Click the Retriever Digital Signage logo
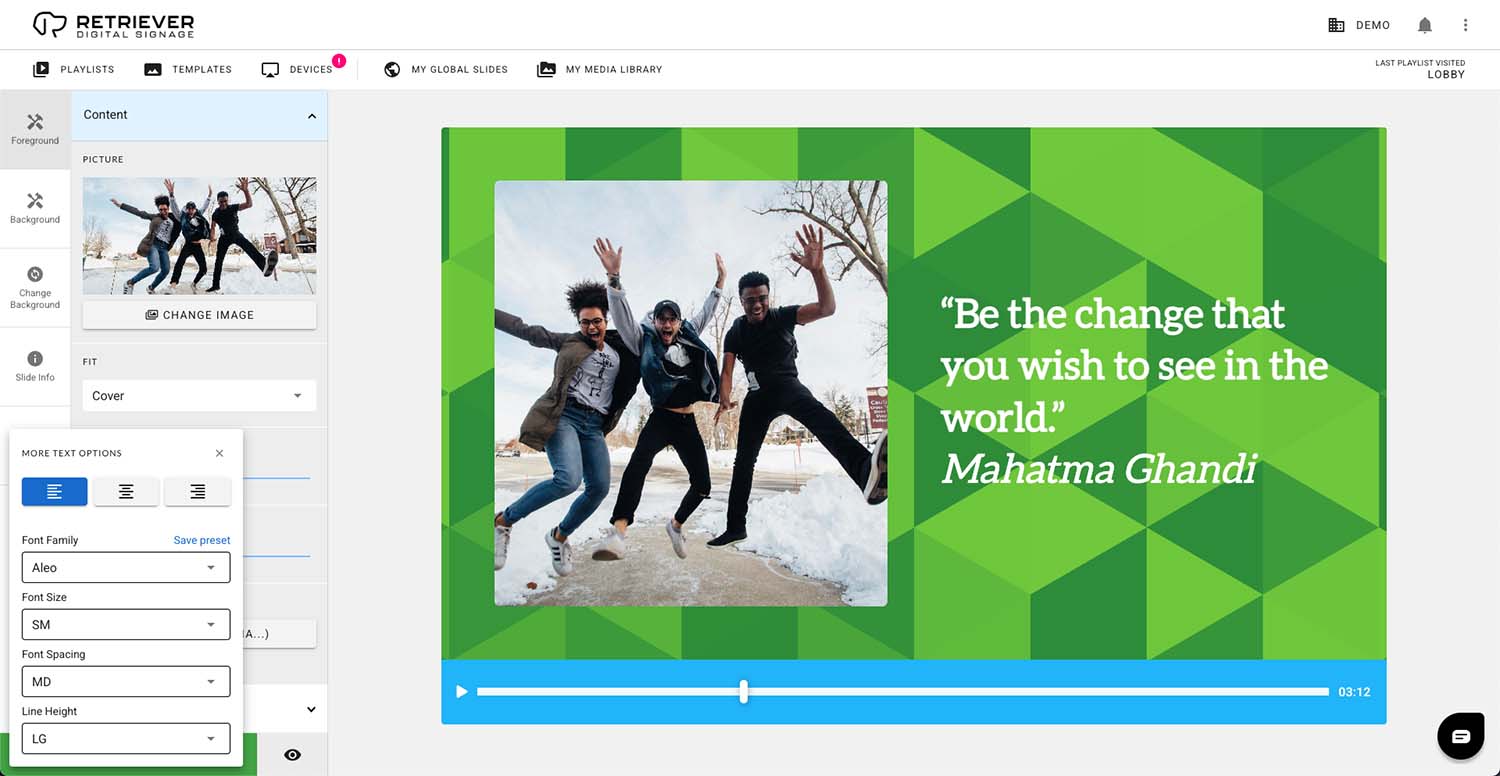Image resolution: width=1500 pixels, height=776 pixels. [113, 25]
